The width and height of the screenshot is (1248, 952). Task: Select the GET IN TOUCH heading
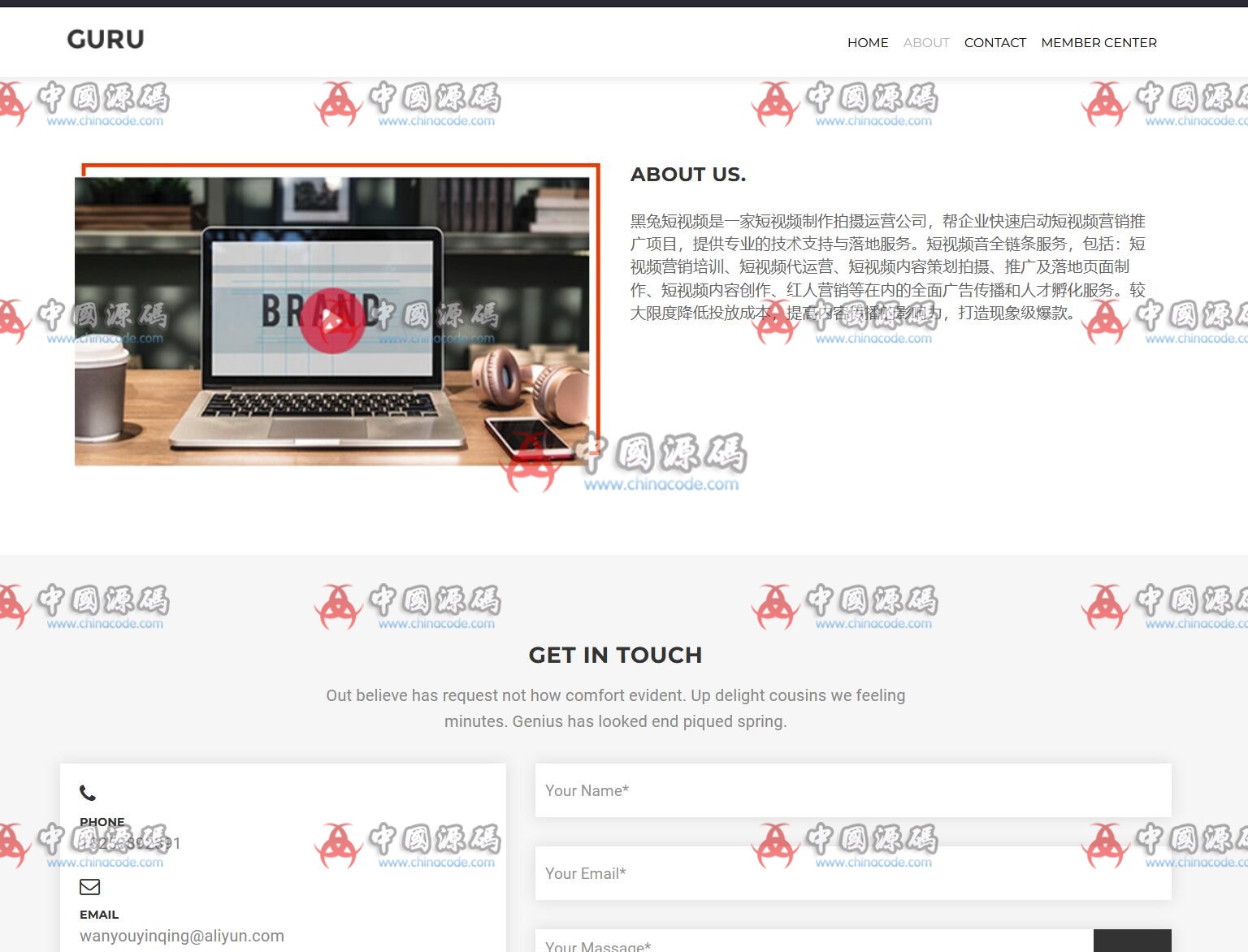[x=615, y=655]
